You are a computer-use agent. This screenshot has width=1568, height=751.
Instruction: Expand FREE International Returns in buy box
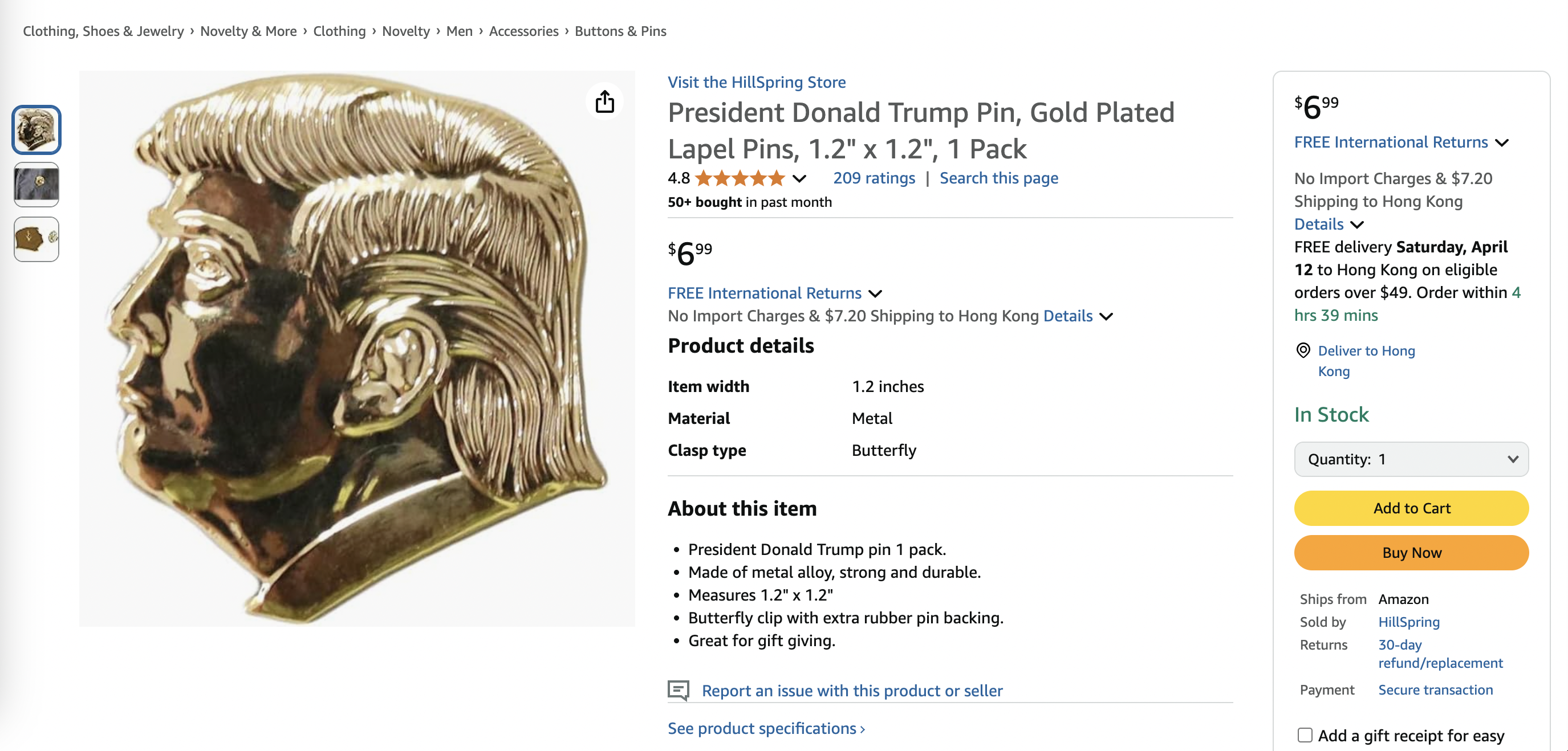point(1502,143)
